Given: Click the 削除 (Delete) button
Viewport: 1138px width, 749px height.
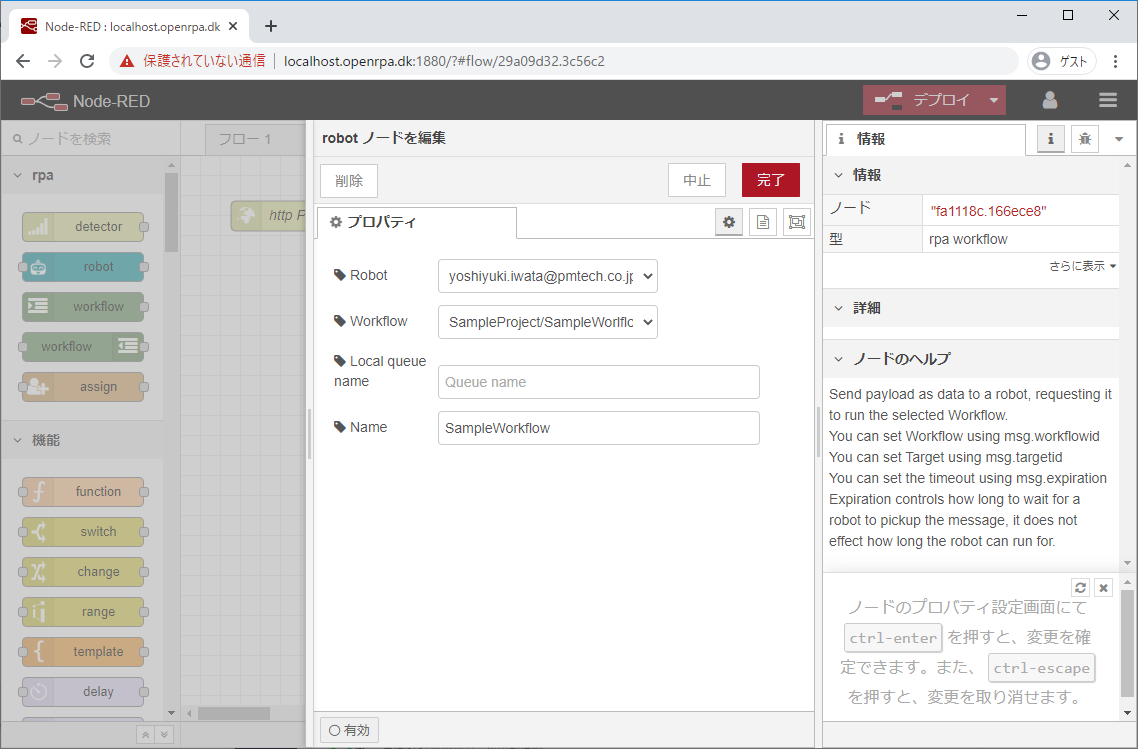Looking at the screenshot, I should (348, 180).
